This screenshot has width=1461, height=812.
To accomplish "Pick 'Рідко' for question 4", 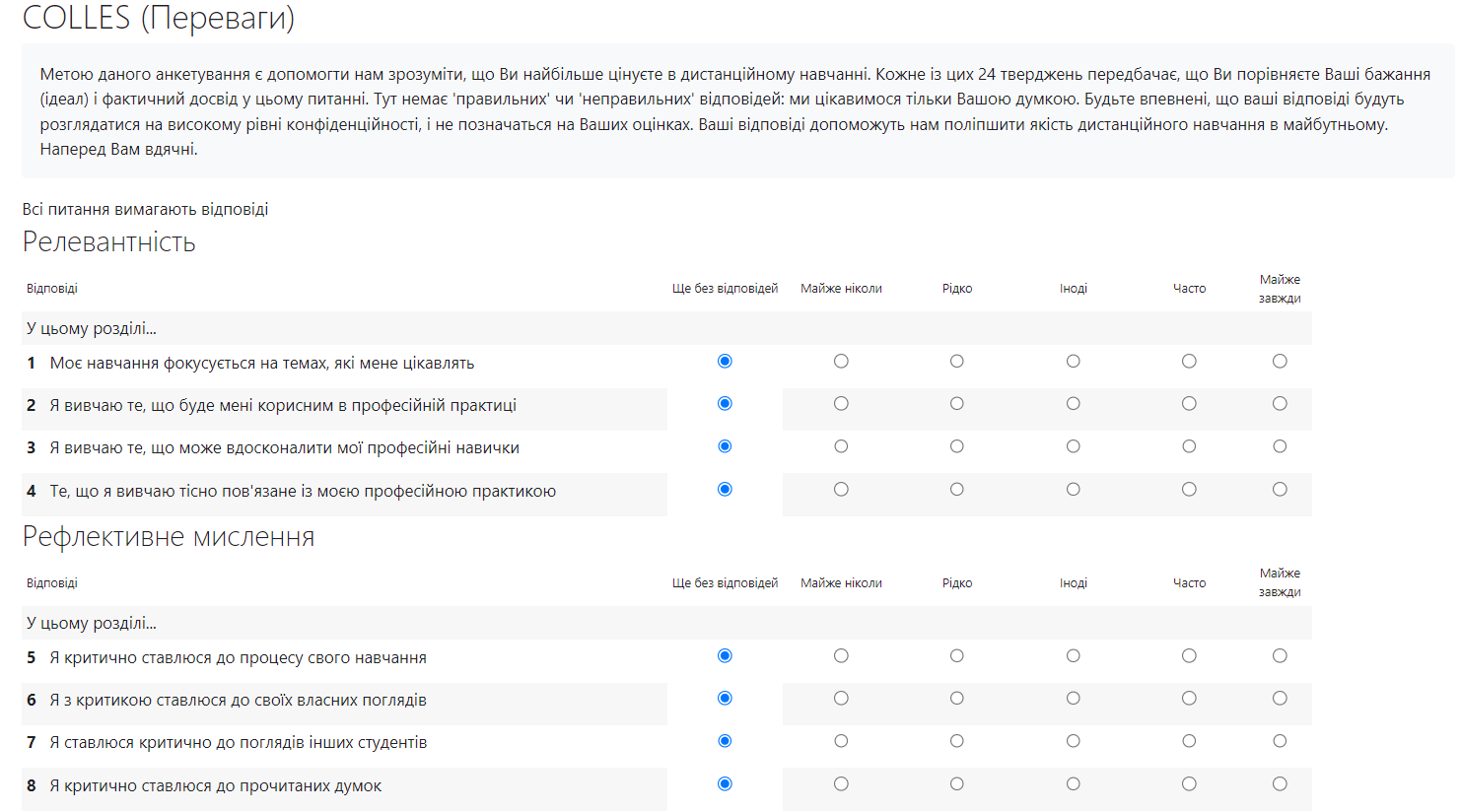I will point(957,490).
